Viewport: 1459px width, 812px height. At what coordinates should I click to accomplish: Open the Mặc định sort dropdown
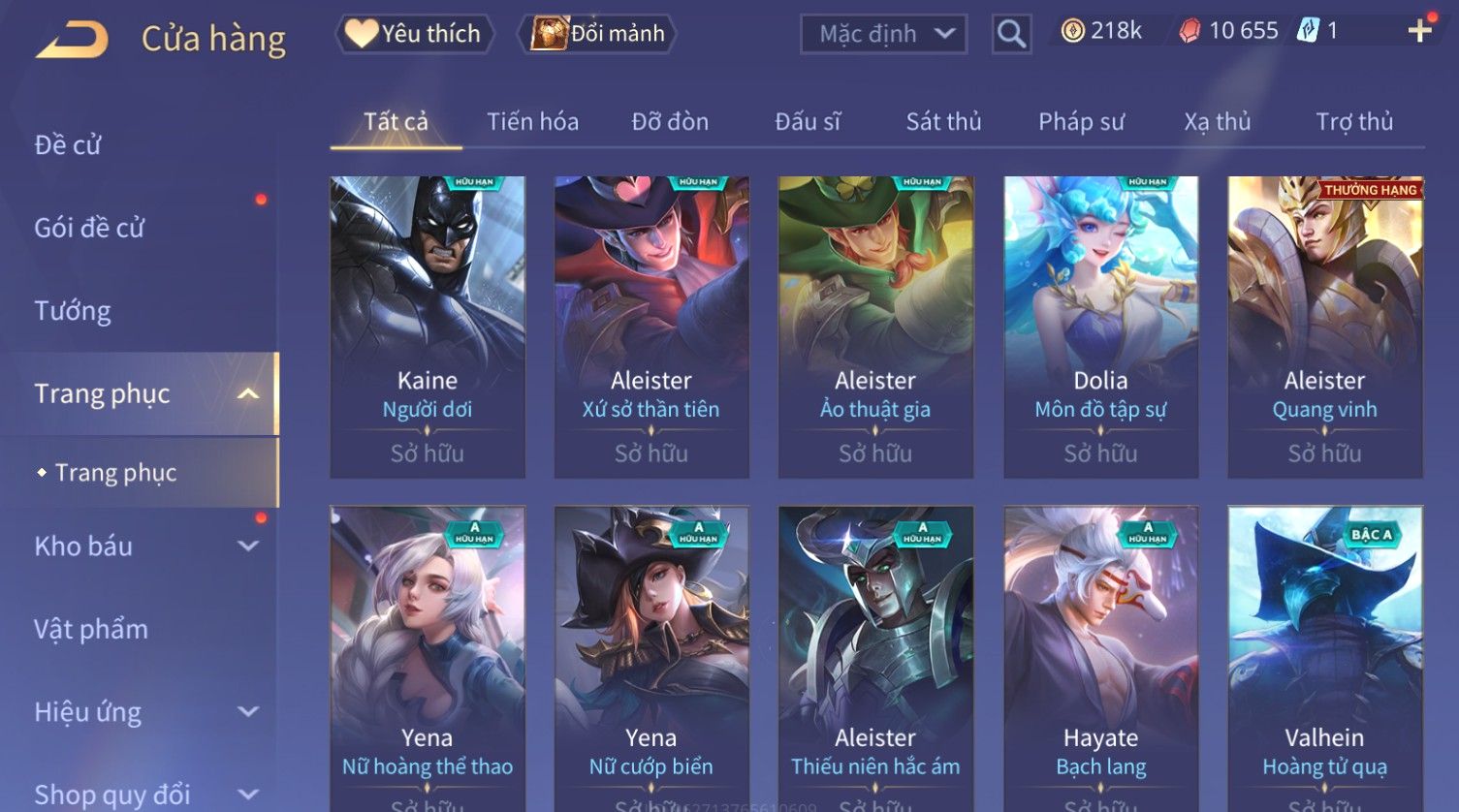883,34
